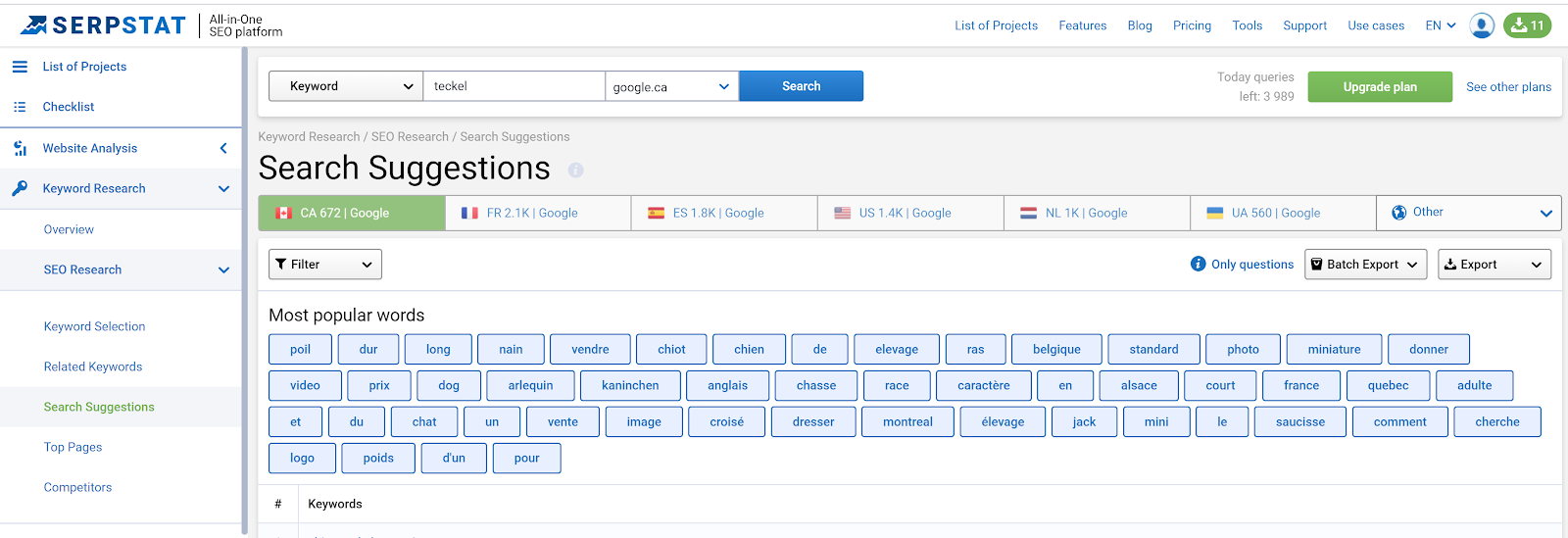Select the 'montreal' popular word tag
1568x538 pixels.
click(x=907, y=421)
